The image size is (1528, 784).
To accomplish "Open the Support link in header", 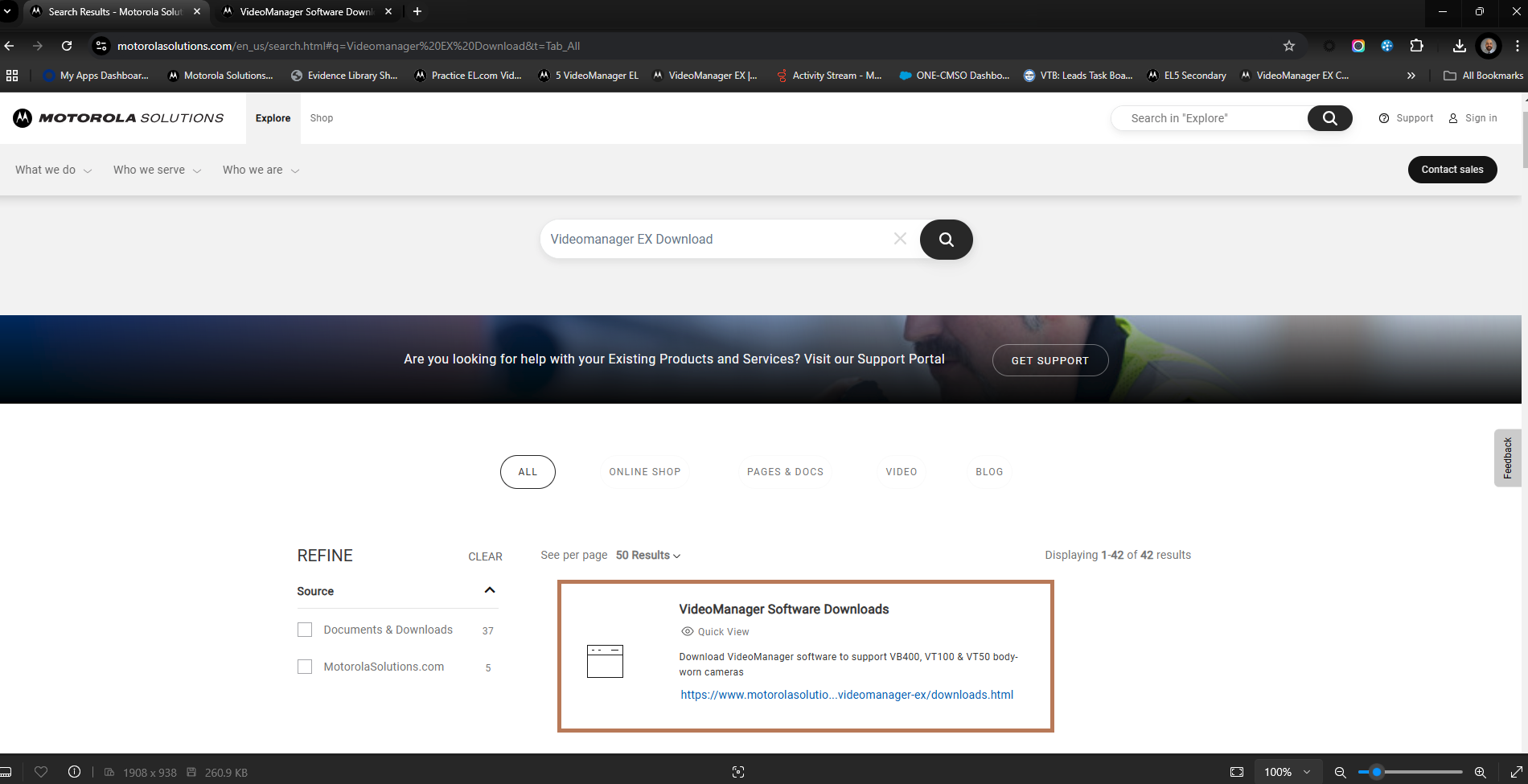I will pyautogui.click(x=1407, y=118).
